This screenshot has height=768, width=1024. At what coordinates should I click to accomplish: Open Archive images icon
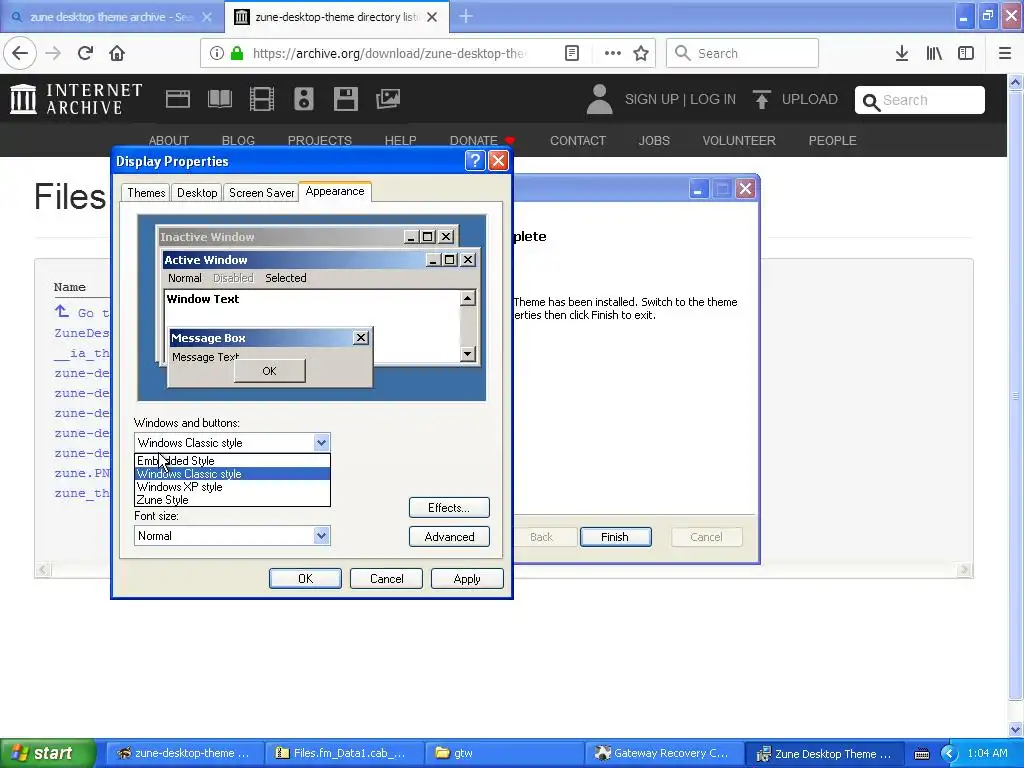(388, 99)
